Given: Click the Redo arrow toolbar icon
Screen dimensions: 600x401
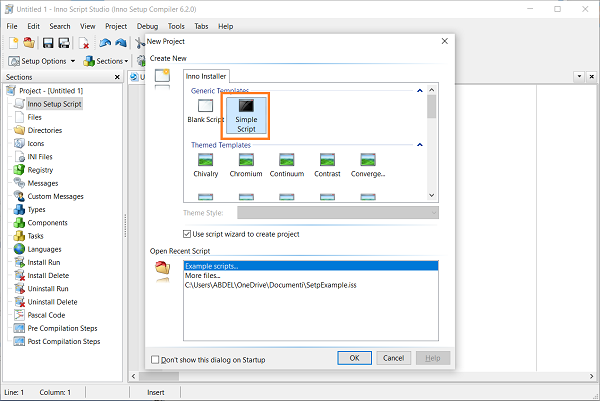Looking at the screenshot, I should point(121,43).
